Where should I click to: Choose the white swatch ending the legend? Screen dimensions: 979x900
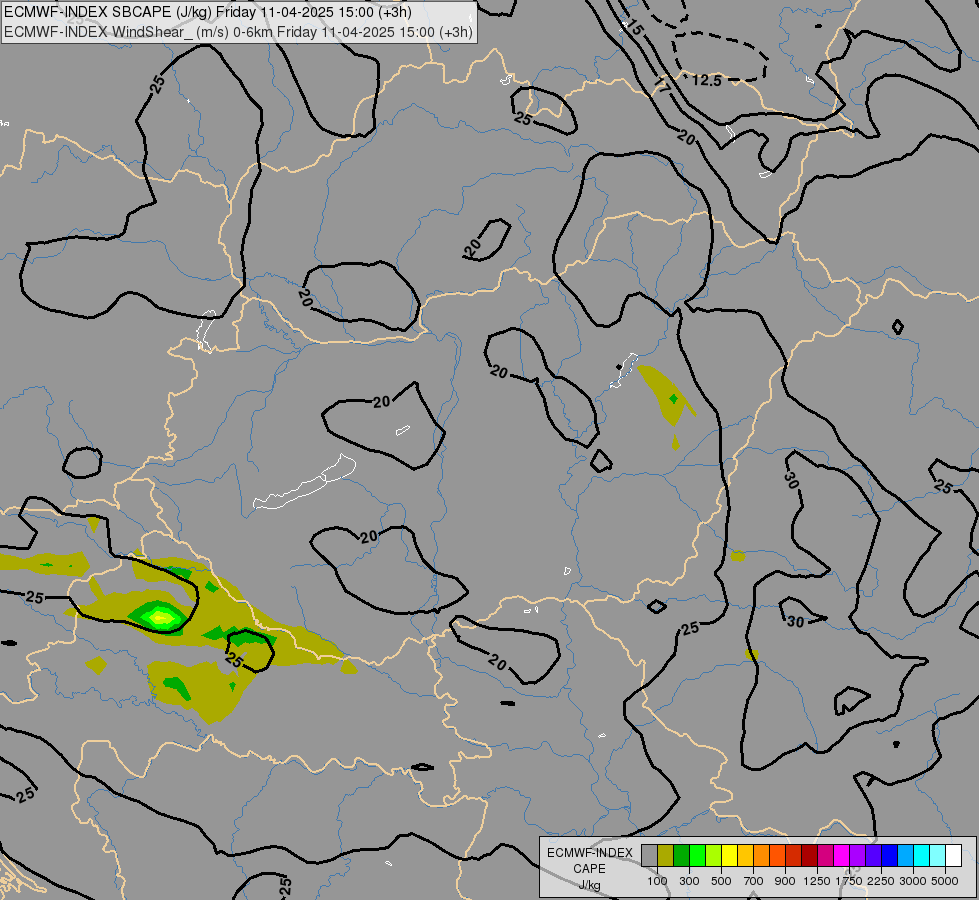(953, 855)
